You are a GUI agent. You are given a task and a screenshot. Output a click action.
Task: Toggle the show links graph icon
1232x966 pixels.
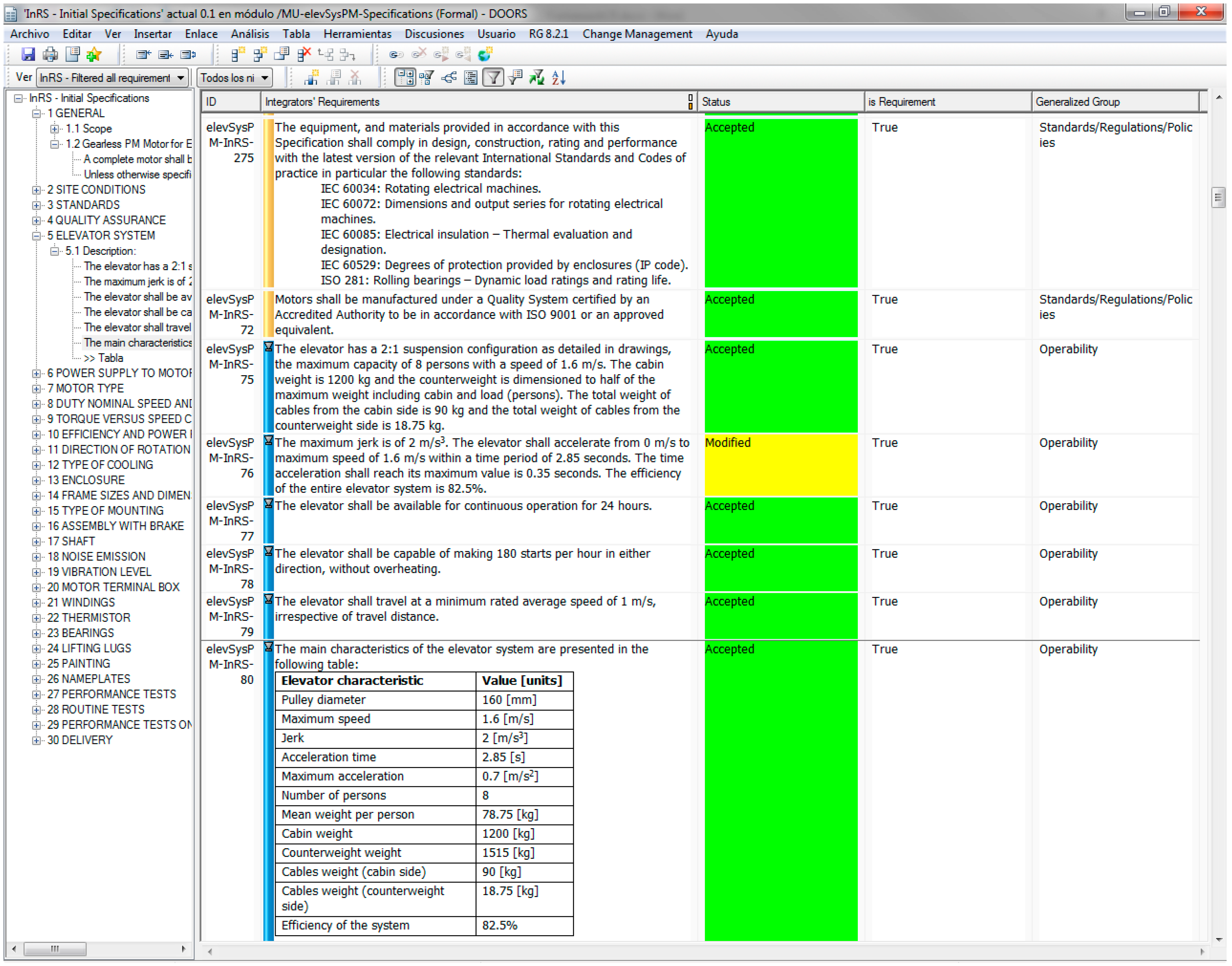449,77
